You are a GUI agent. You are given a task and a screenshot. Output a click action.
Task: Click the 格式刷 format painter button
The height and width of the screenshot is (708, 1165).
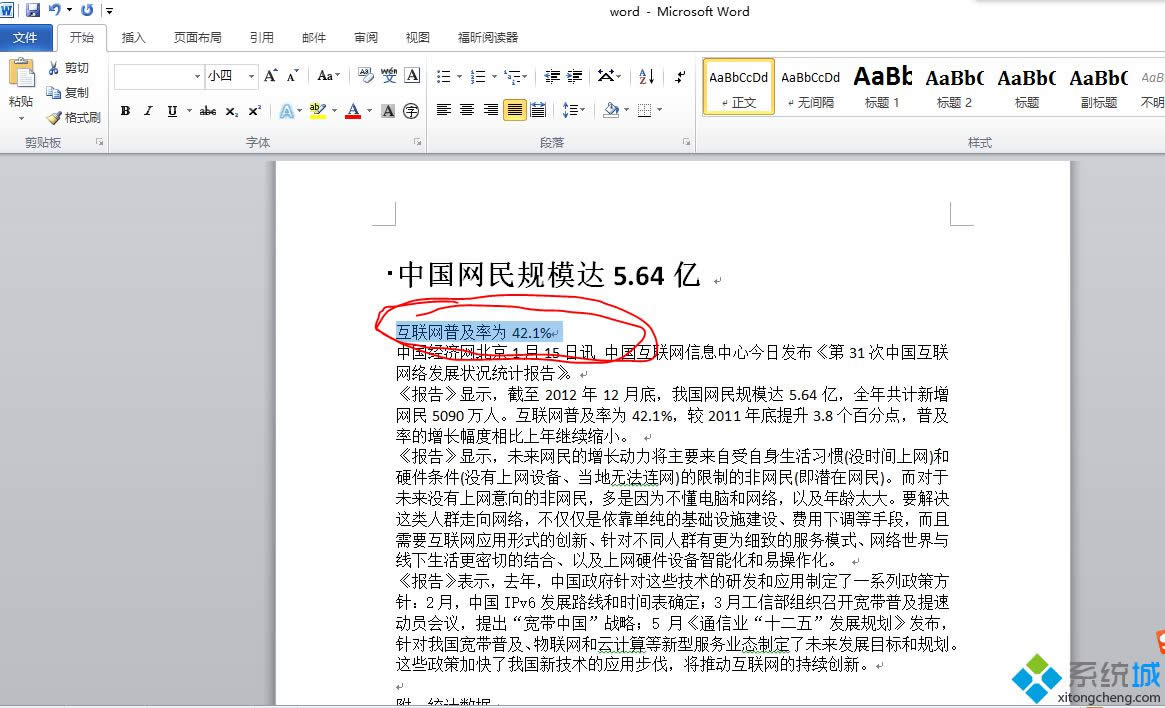[74, 117]
